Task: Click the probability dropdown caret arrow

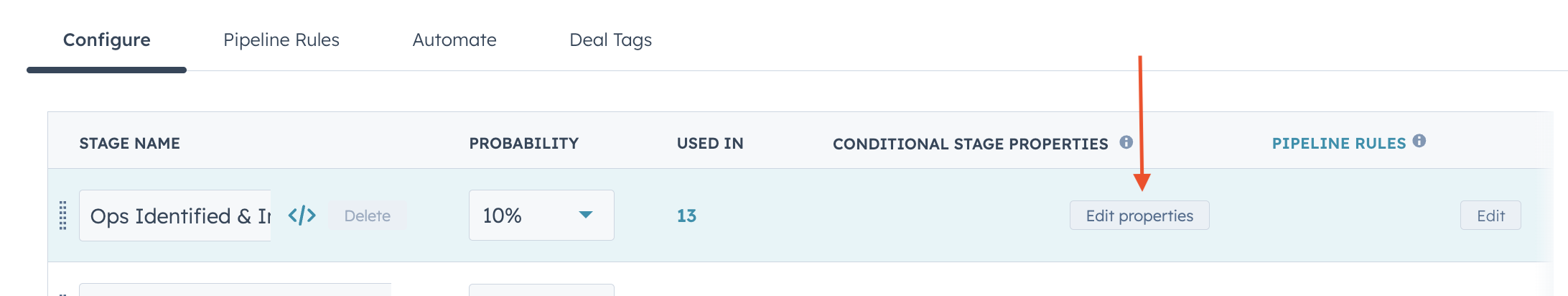Action: tap(586, 215)
